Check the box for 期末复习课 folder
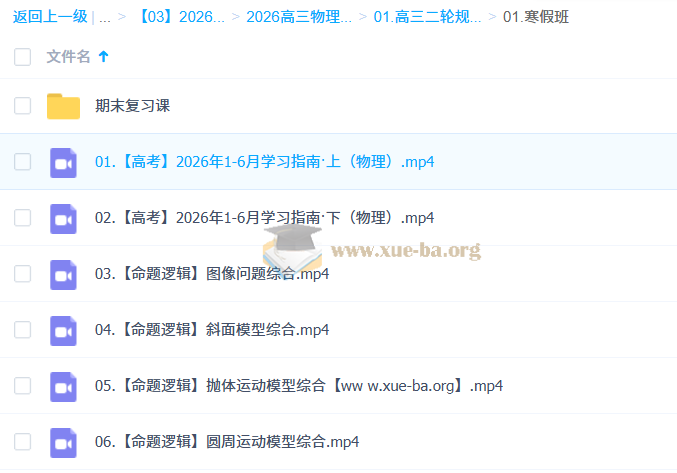This screenshot has width=677, height=473. click(22, 106)
